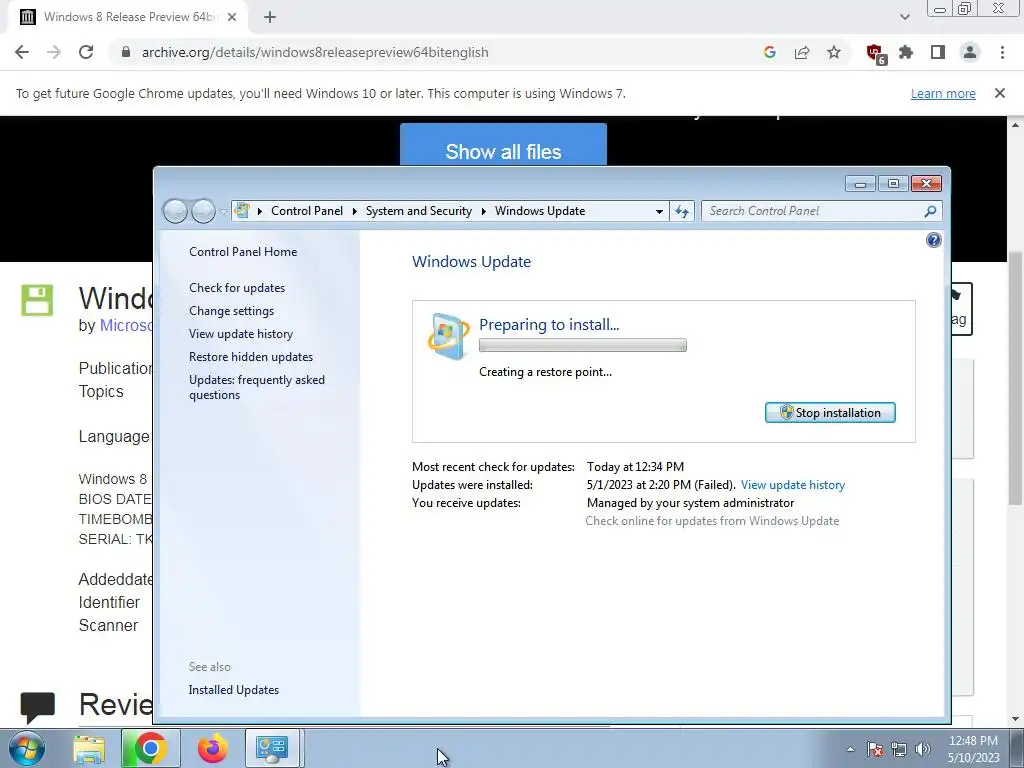Open recent pages dropdown arrow
This screenshot has width=1024, height=768.
223,212
